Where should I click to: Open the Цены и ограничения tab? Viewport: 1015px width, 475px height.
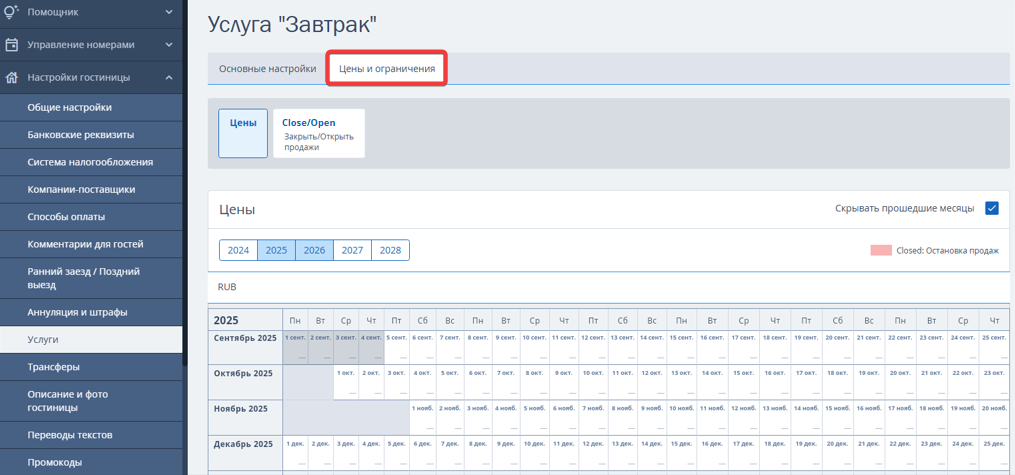(x=387, y=69)
